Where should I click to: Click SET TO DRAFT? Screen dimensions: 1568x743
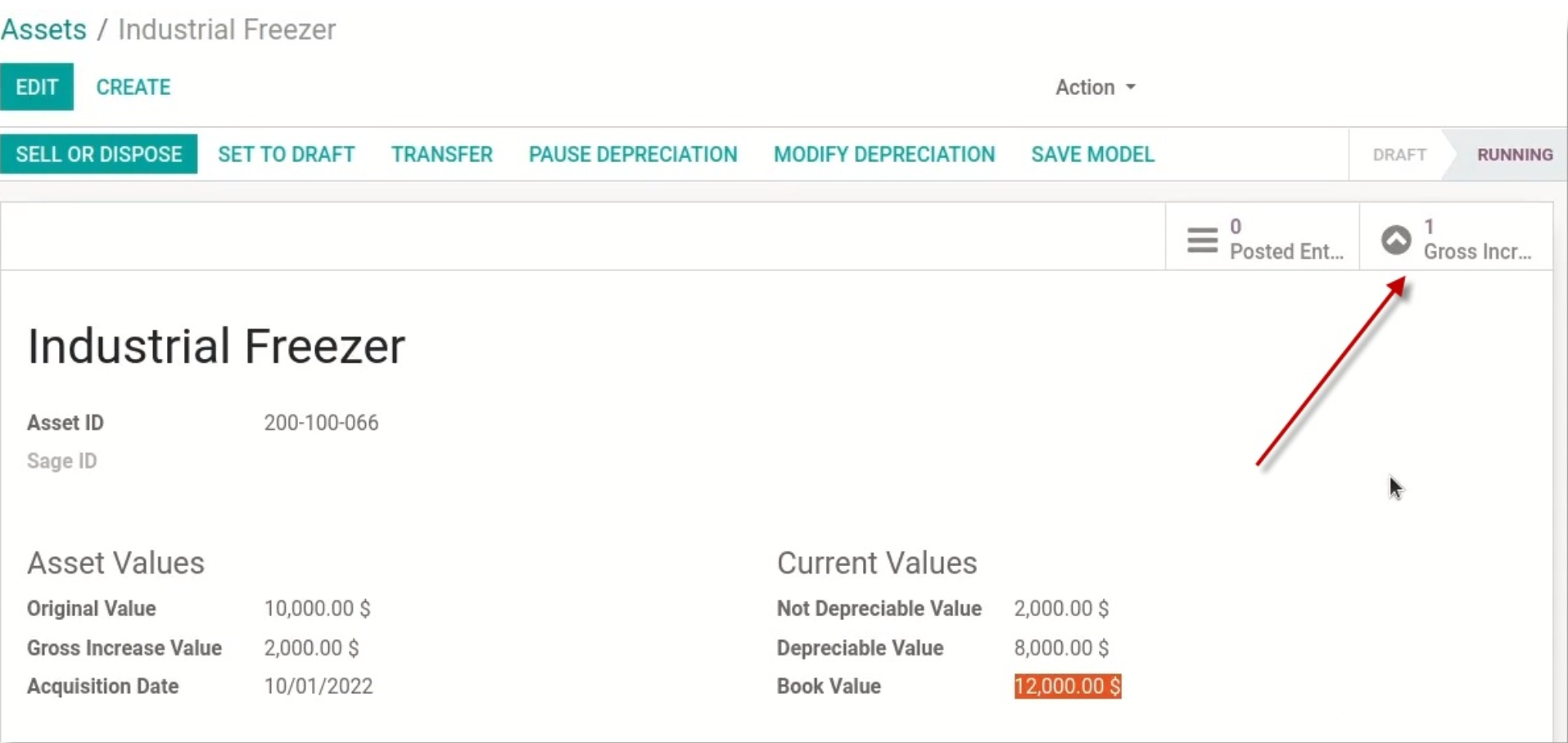pos(287,154)
